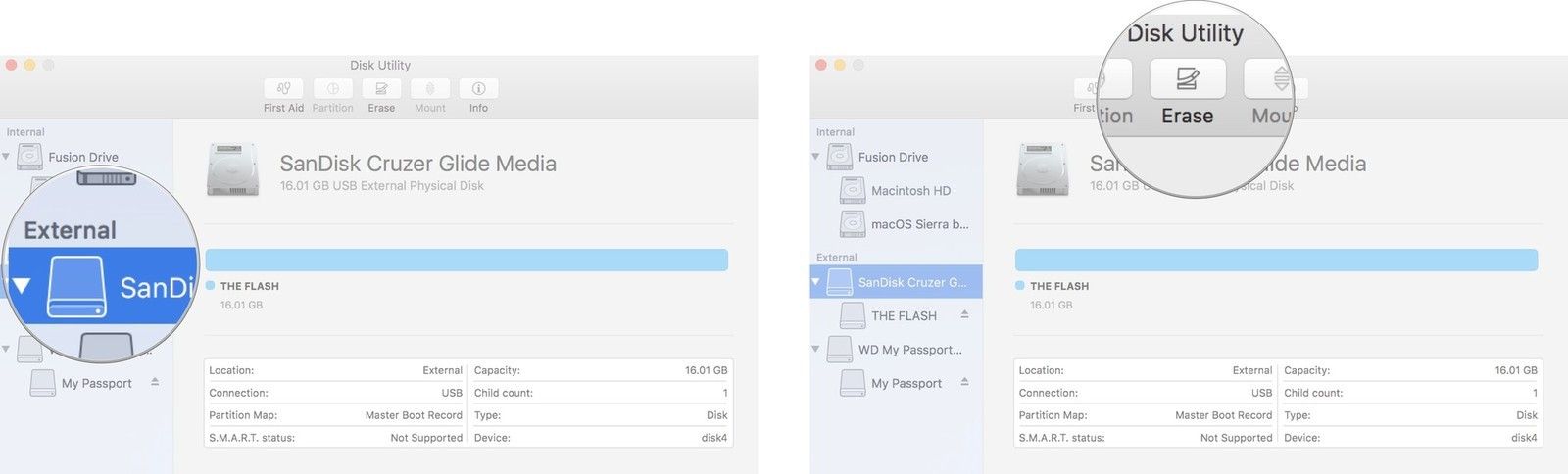
Task: Click Mount icon in left window toolbar
Action: [x=429, y=89]
